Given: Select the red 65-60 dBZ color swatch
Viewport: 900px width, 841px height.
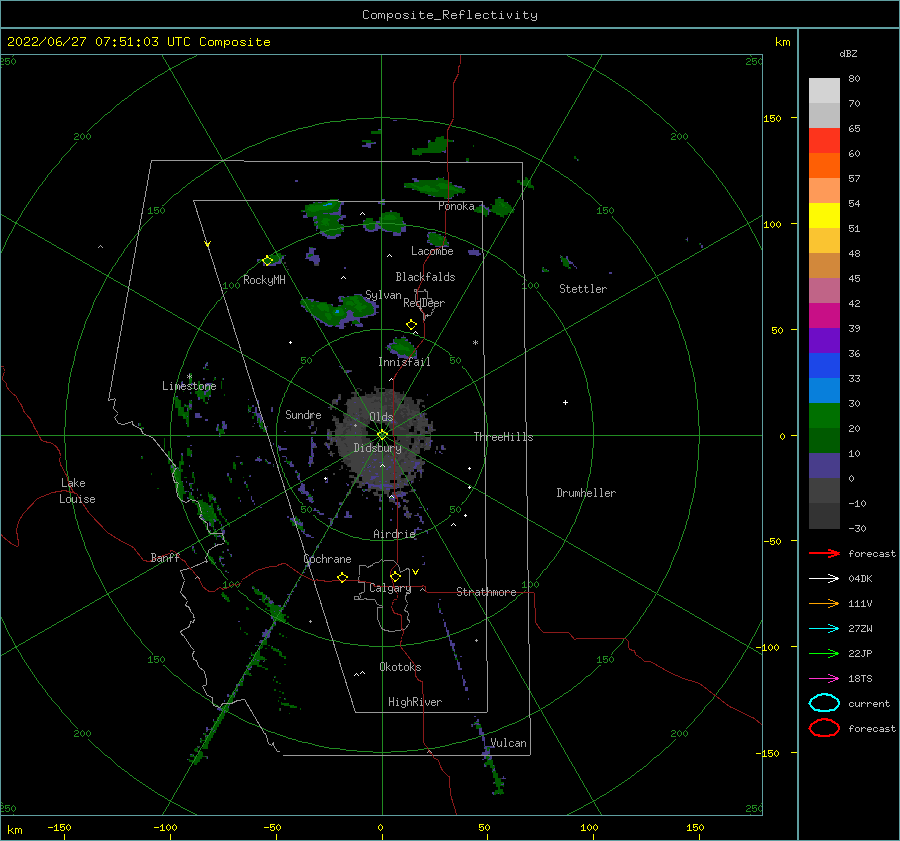Looking at the screenshot, I should click(x=824, y=141).
